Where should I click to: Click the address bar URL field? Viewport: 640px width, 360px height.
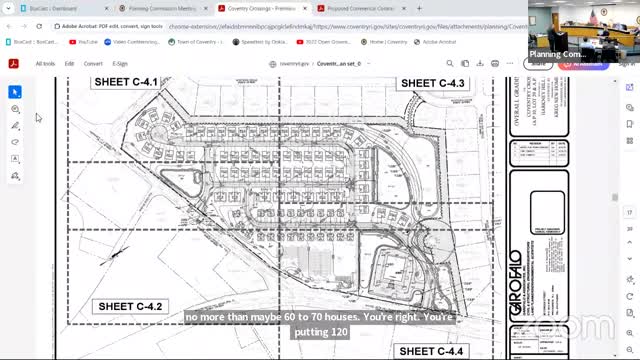coord(347,26)
